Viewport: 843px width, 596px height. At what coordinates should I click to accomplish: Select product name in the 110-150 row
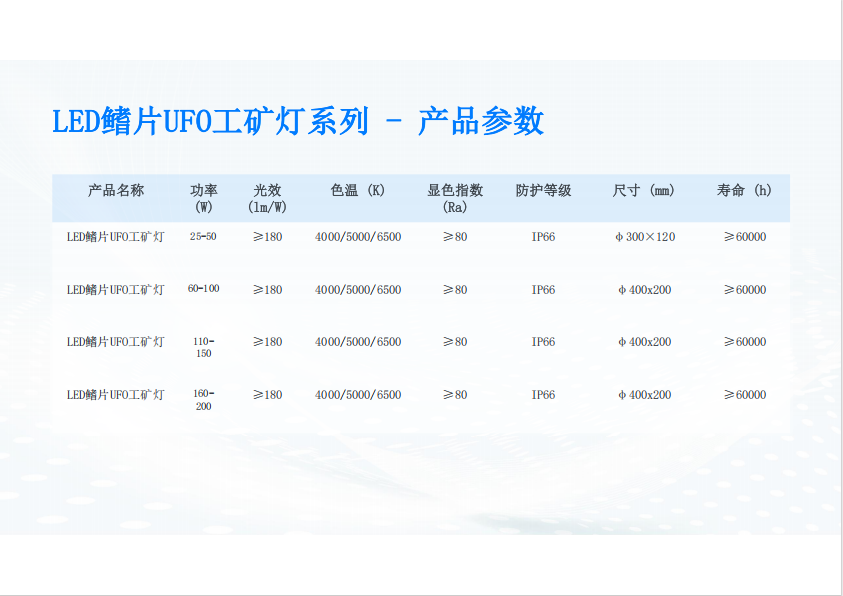pos(116,342)
